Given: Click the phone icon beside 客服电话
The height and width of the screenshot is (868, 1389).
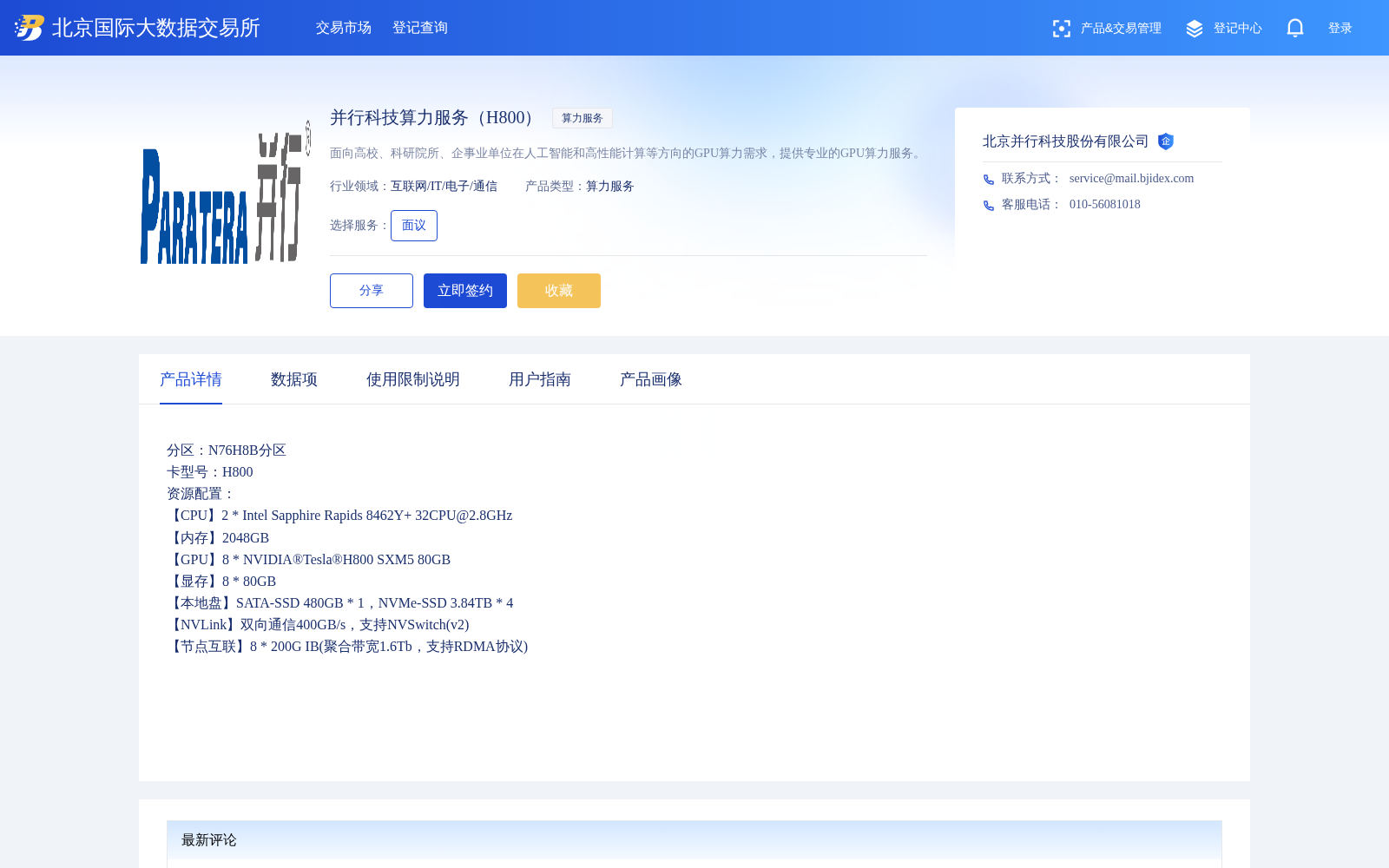Looking at the screenshot, I should (x=989, y=206).
